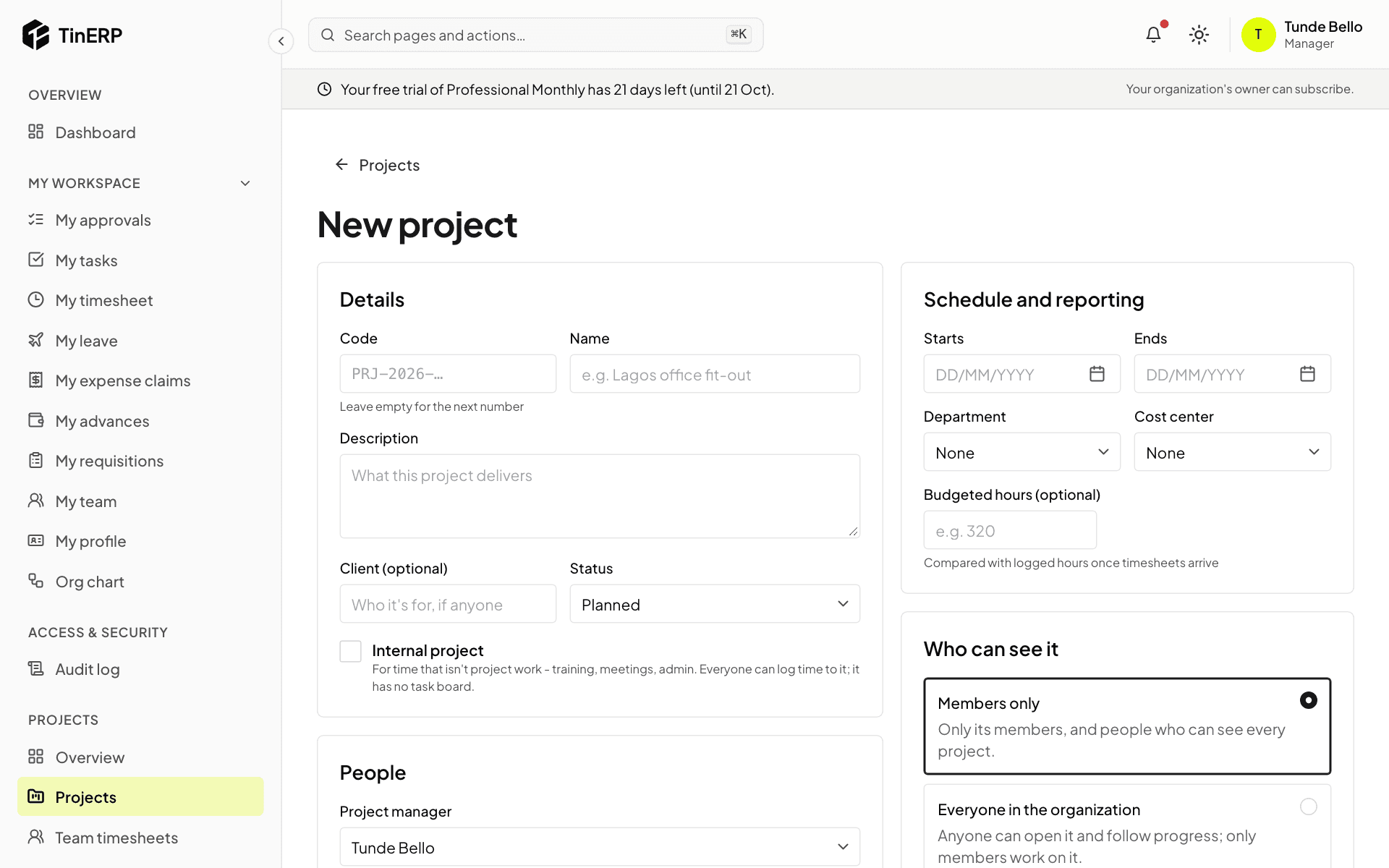Click the Starts date field

point(1021,374)
